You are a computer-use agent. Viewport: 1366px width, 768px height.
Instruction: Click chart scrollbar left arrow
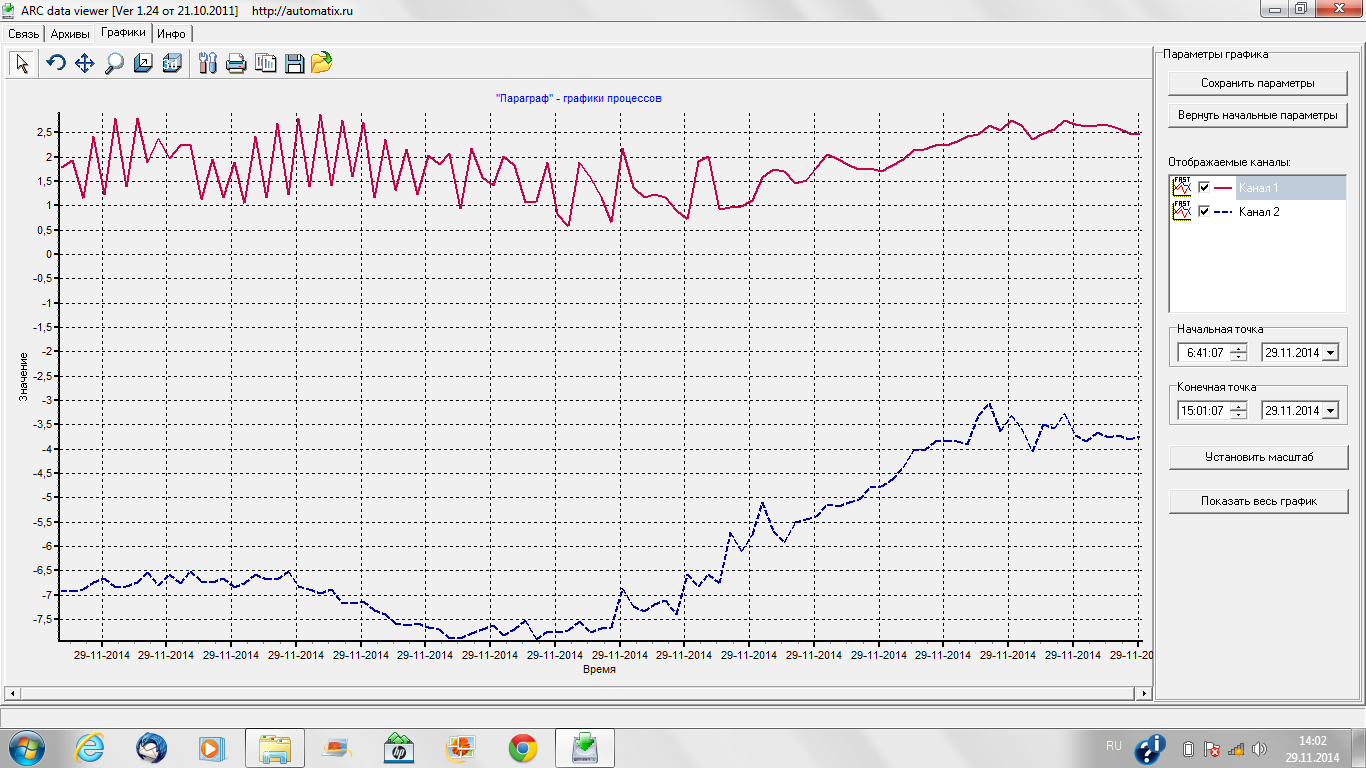12,693
